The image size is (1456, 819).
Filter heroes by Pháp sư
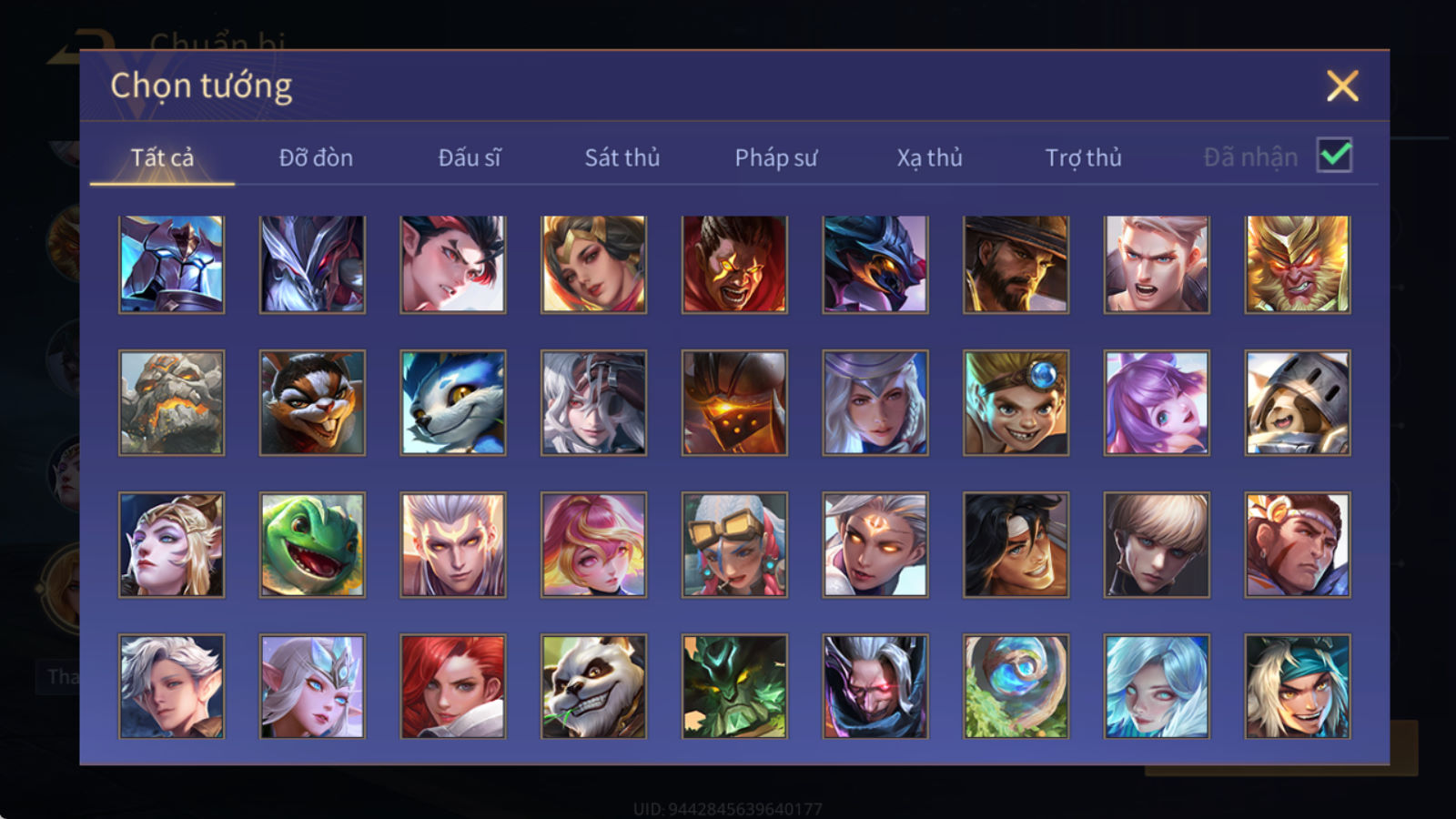pos(776,157)
